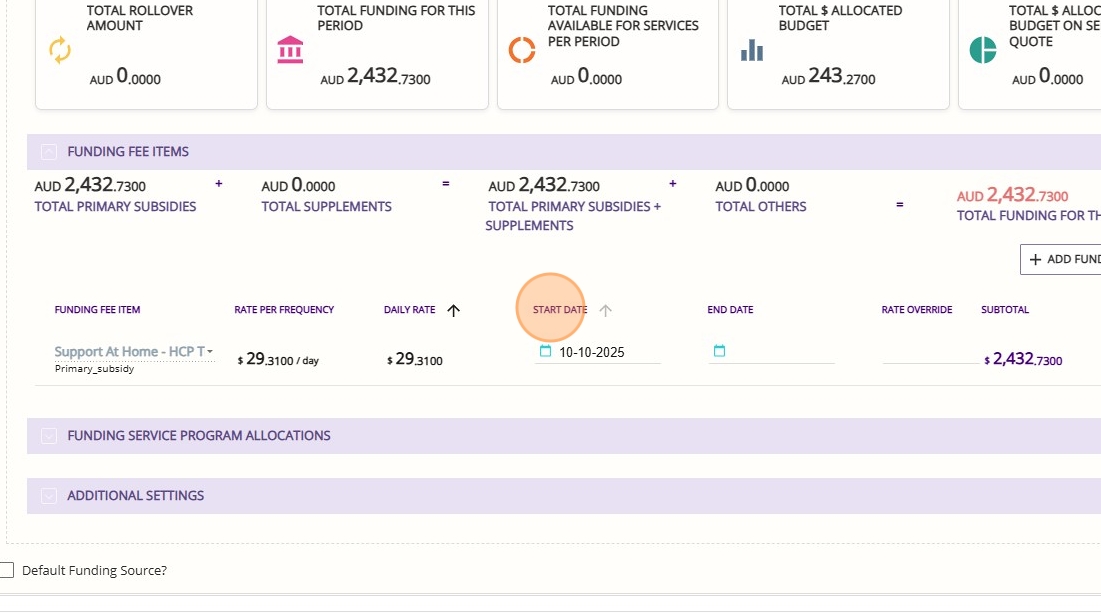The height and width of the screenshot is (615, 1101).
Task: Open the End Date calendar picker
Action: tap(719, 351)
